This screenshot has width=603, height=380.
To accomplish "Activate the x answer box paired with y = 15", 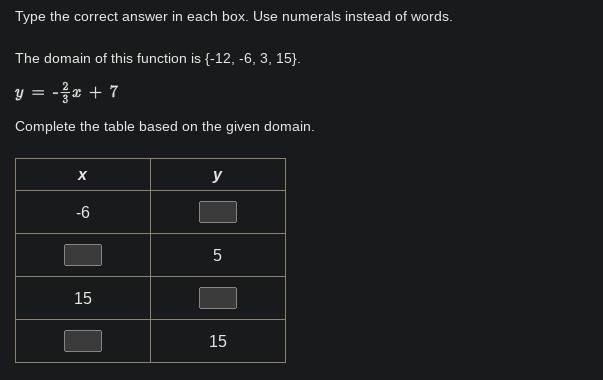I will (x=83, y=341).
